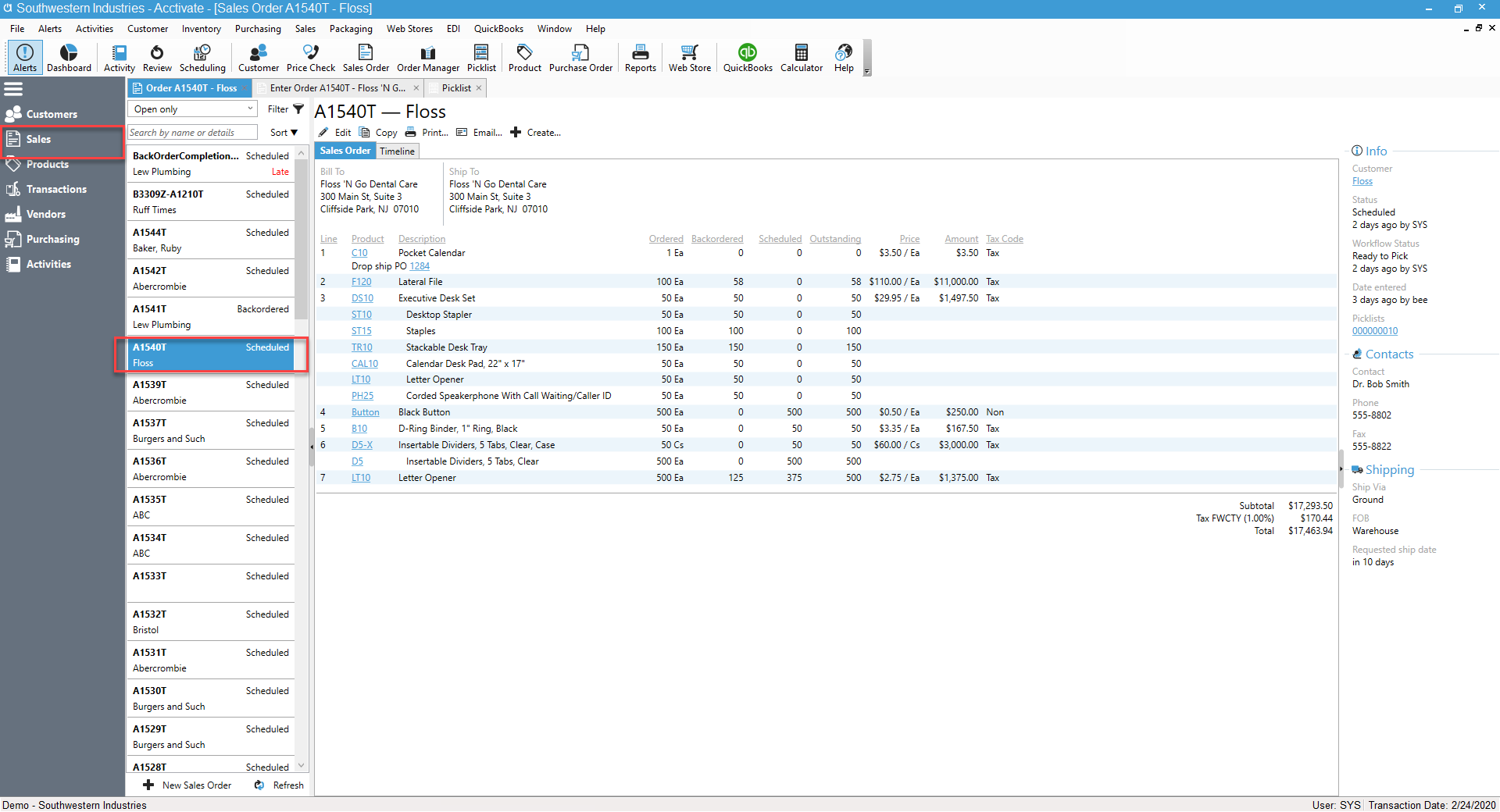1500x812 pixels.
Task: Open product F120 link
Action: (361, 282)
